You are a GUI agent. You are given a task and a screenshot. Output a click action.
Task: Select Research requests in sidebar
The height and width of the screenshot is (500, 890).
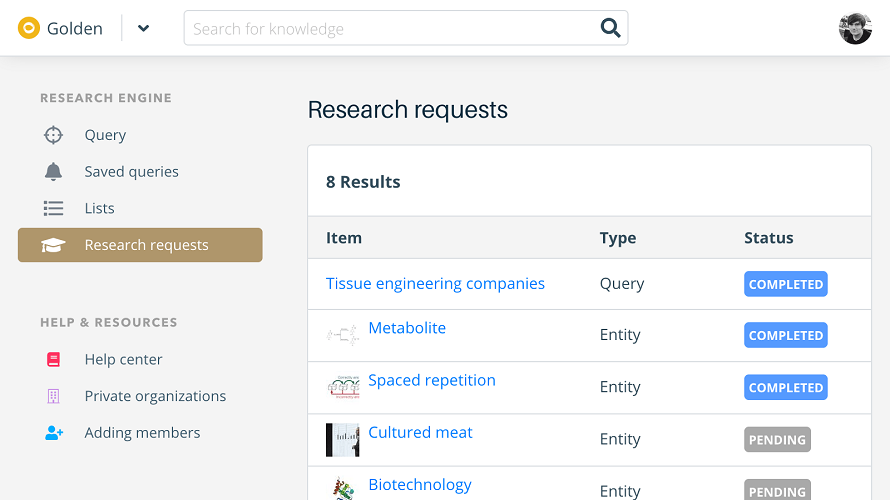(140, 245)
